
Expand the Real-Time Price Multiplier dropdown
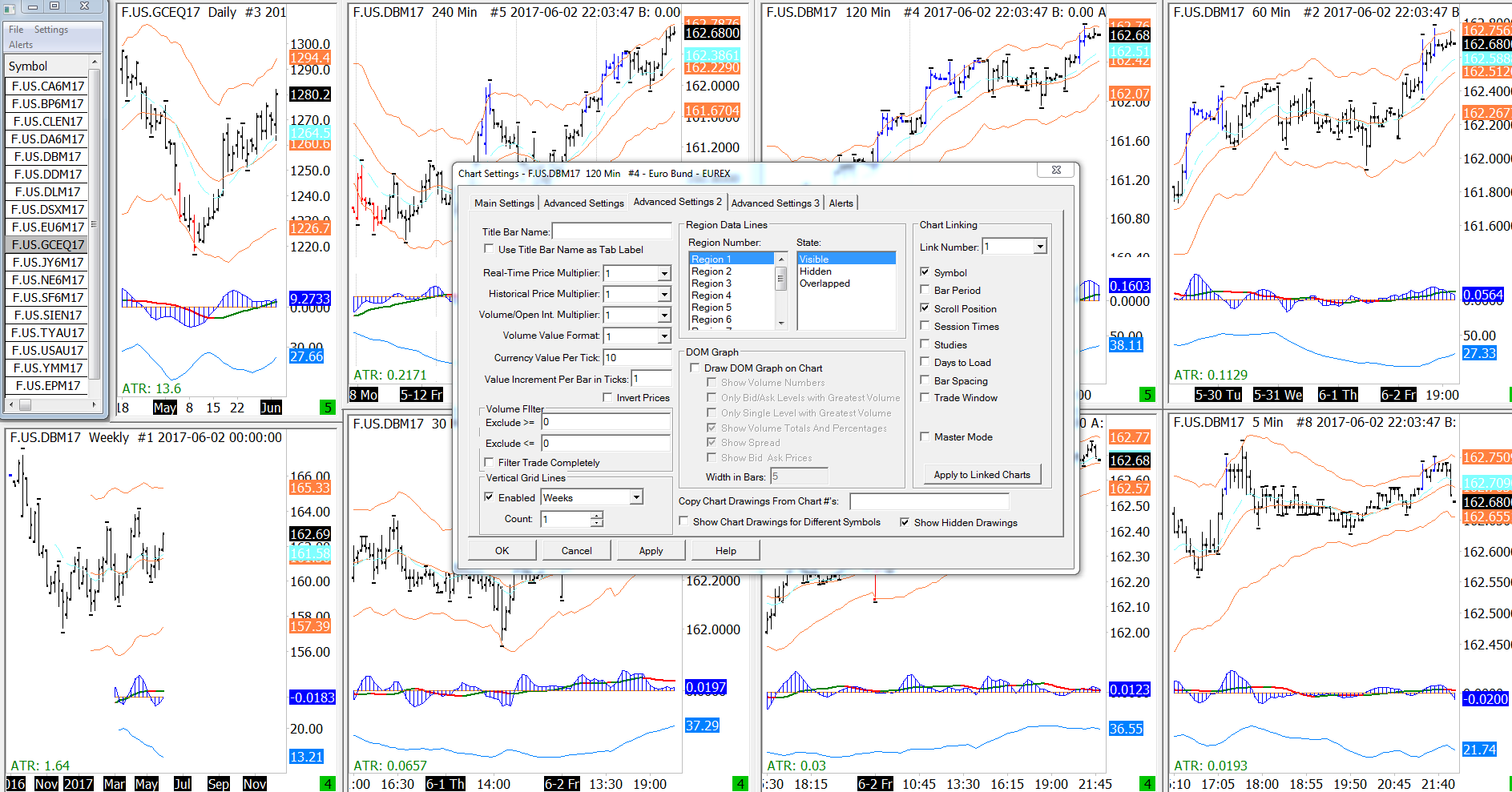[x=664, y=274]
